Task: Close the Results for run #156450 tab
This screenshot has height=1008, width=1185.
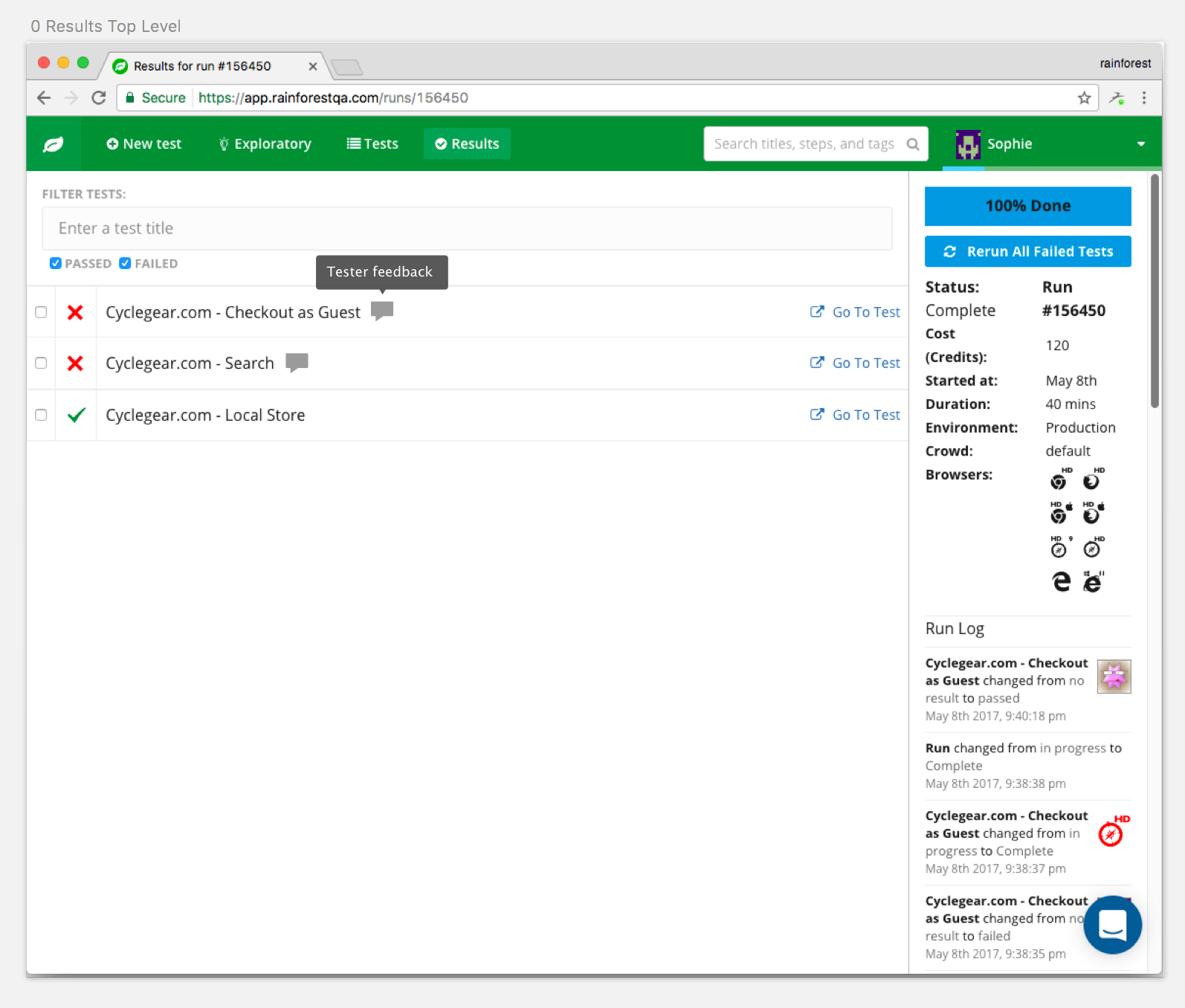Action: (x=313, y=66)
